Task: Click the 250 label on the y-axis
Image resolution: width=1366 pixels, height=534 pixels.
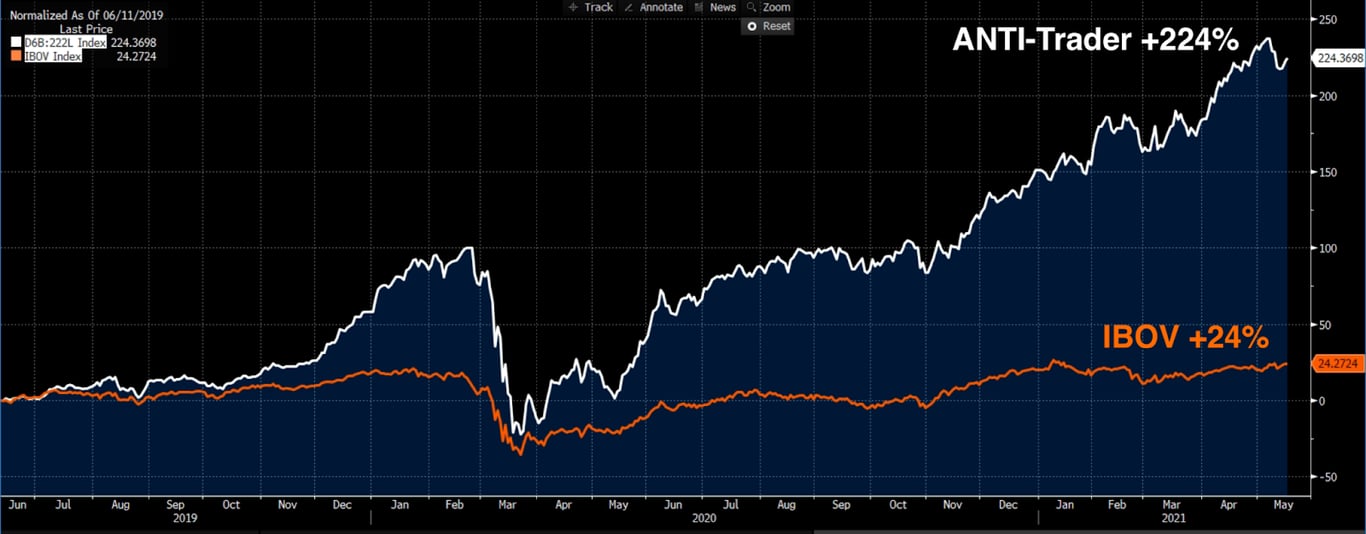Action: coord(1326,20)
